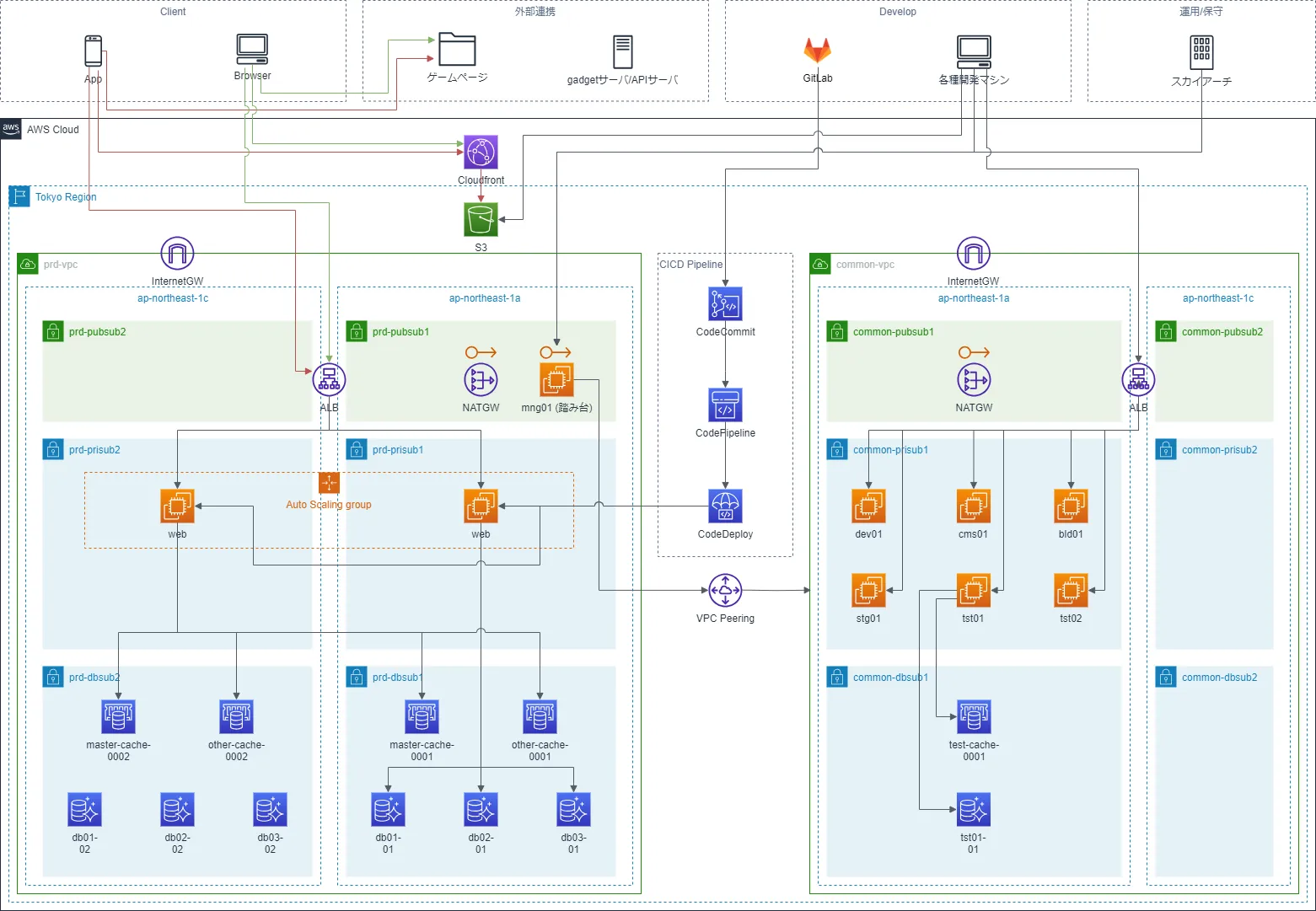Select the Cloudfront icon
Image resolution: width=1316 pixels, height=911 pixels.
(481, 153)
